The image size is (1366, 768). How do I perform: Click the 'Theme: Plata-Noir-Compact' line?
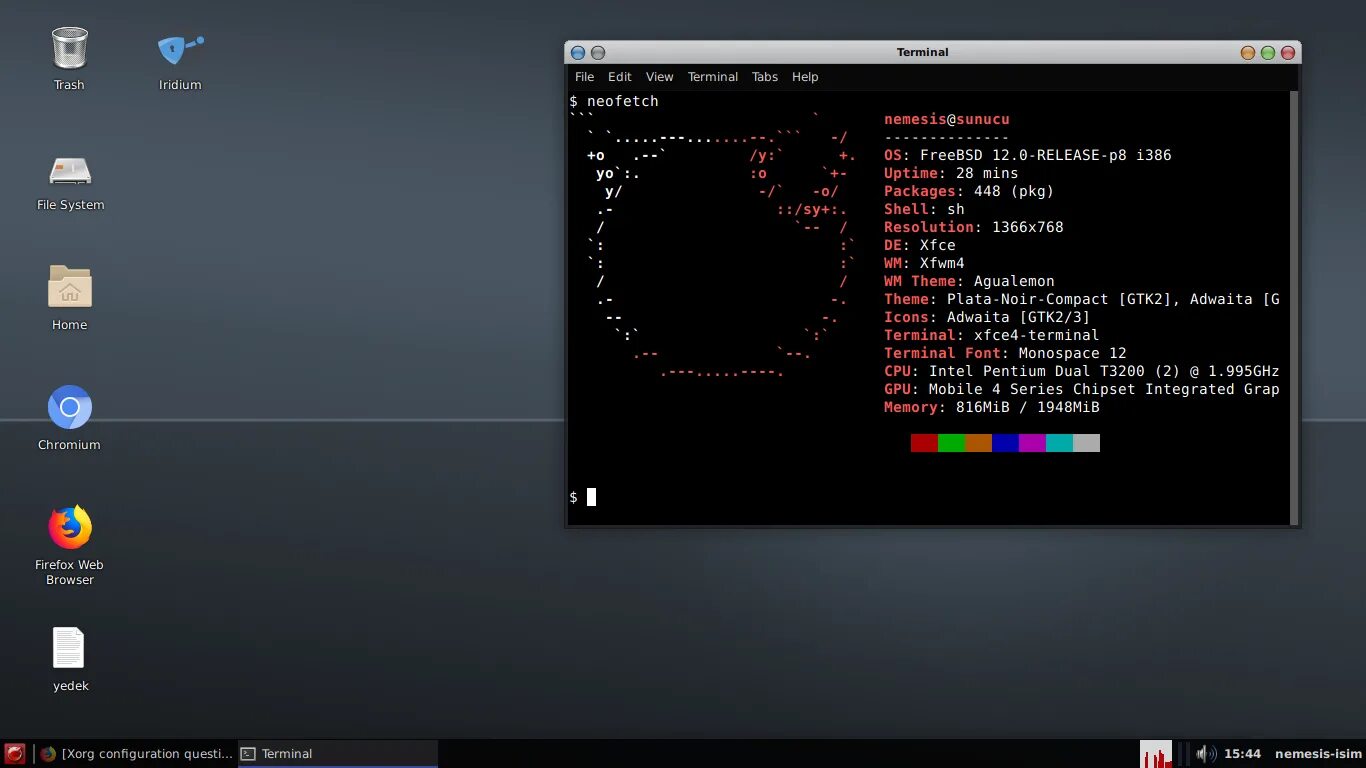[x=1082, y=299]
